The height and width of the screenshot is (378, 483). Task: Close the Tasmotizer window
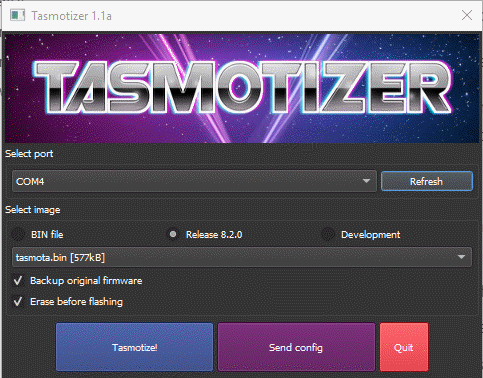(467, 15)
